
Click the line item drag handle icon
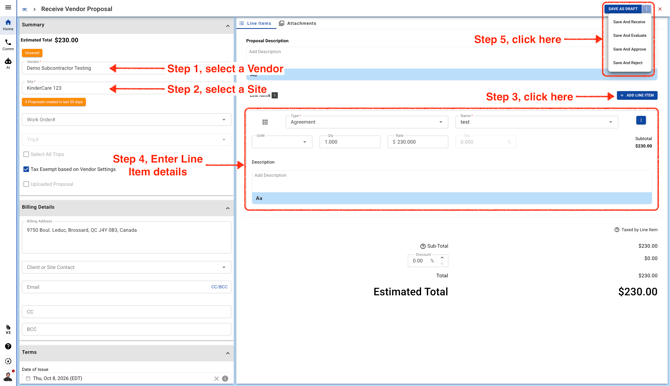pyautogui.click(x=265, y=122)
